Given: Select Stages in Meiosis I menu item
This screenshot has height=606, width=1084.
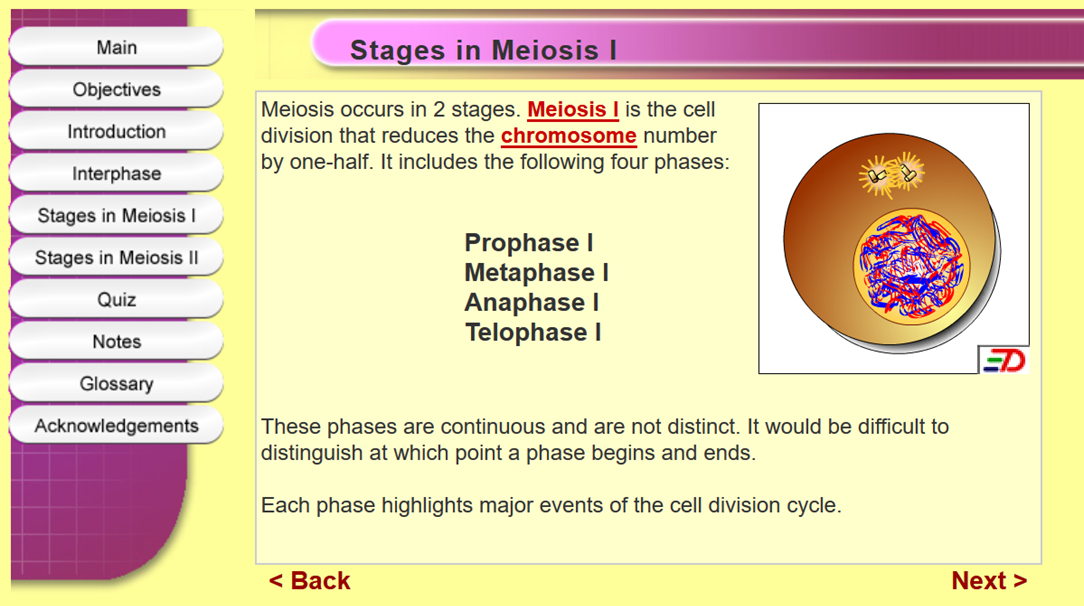Looking at the screenshot, I should click(116, 216).
